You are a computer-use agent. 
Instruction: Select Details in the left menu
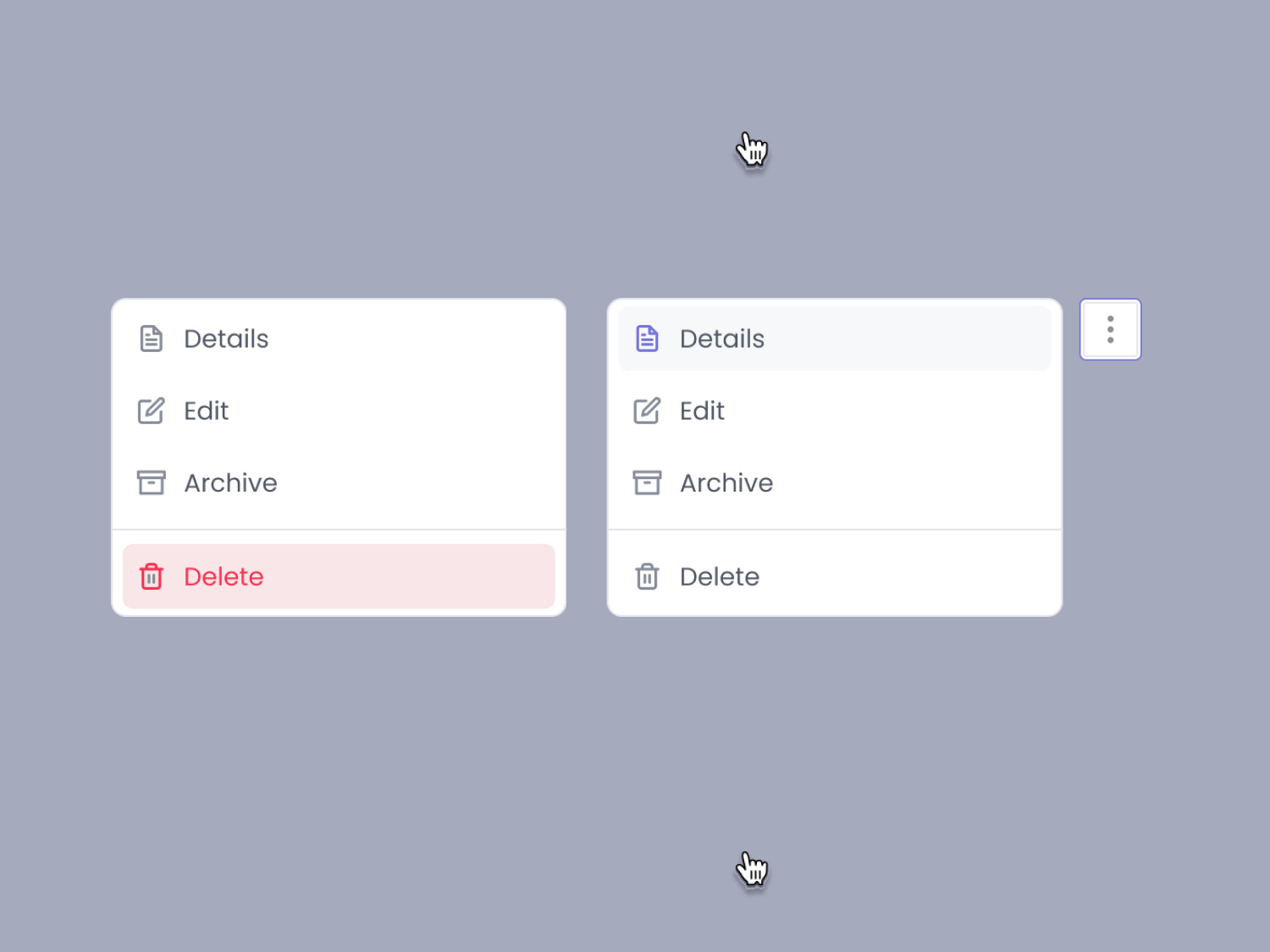[x=226, y=338]
